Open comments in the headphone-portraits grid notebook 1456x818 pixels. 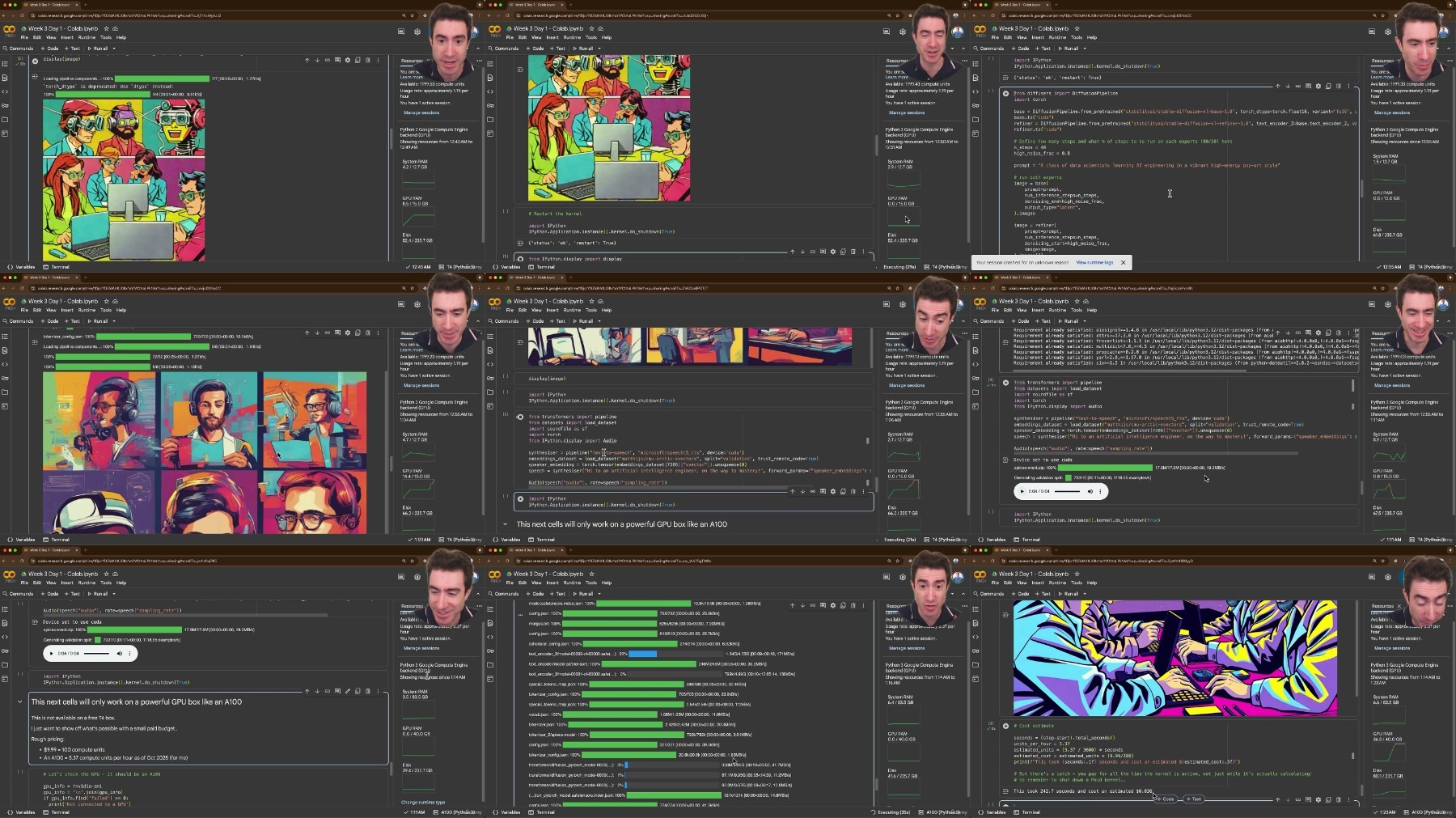(x=401, y=304)
